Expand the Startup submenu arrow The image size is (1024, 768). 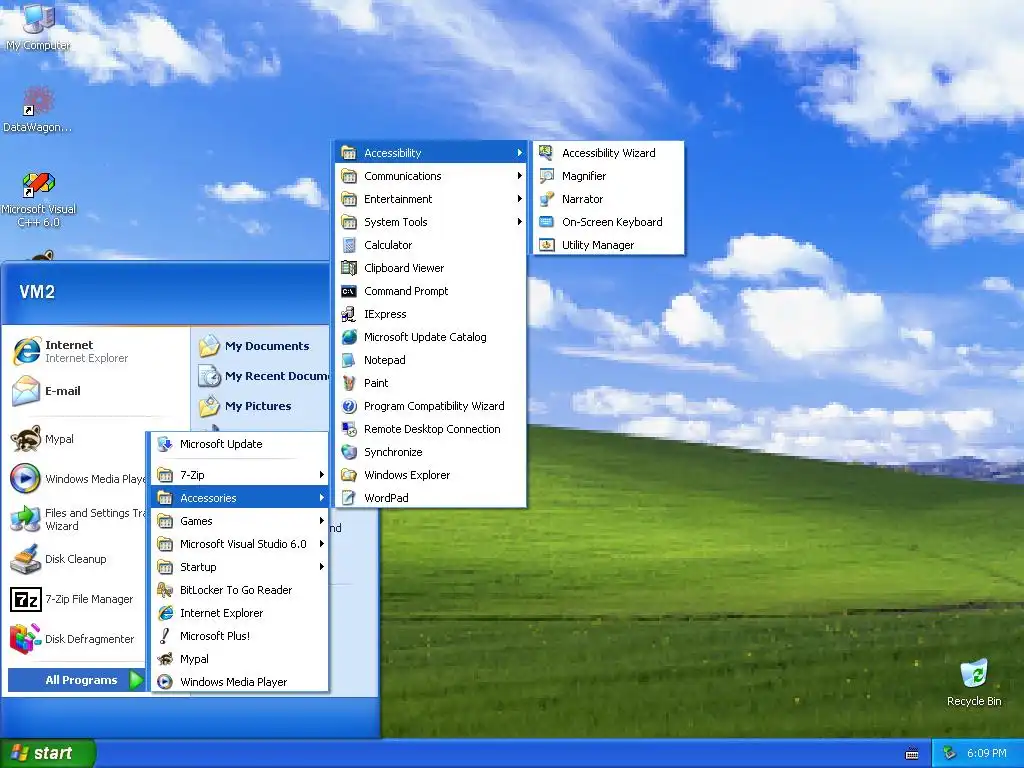pos(321,566)
